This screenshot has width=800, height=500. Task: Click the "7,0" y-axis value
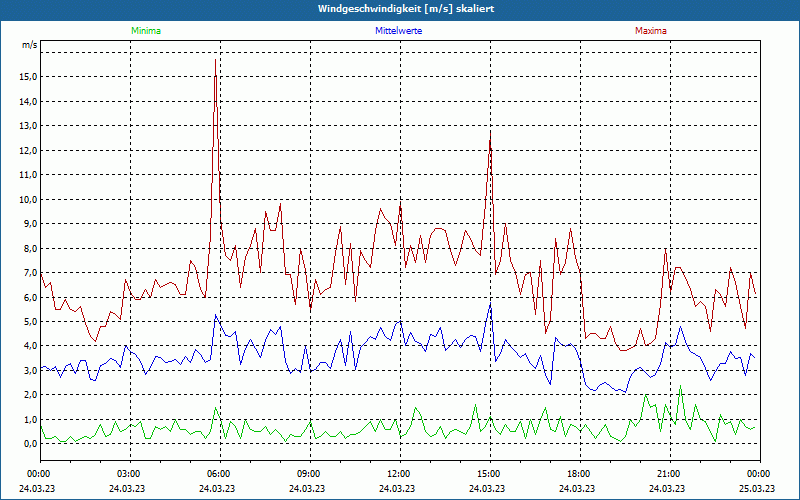click(x=31, y=273)
